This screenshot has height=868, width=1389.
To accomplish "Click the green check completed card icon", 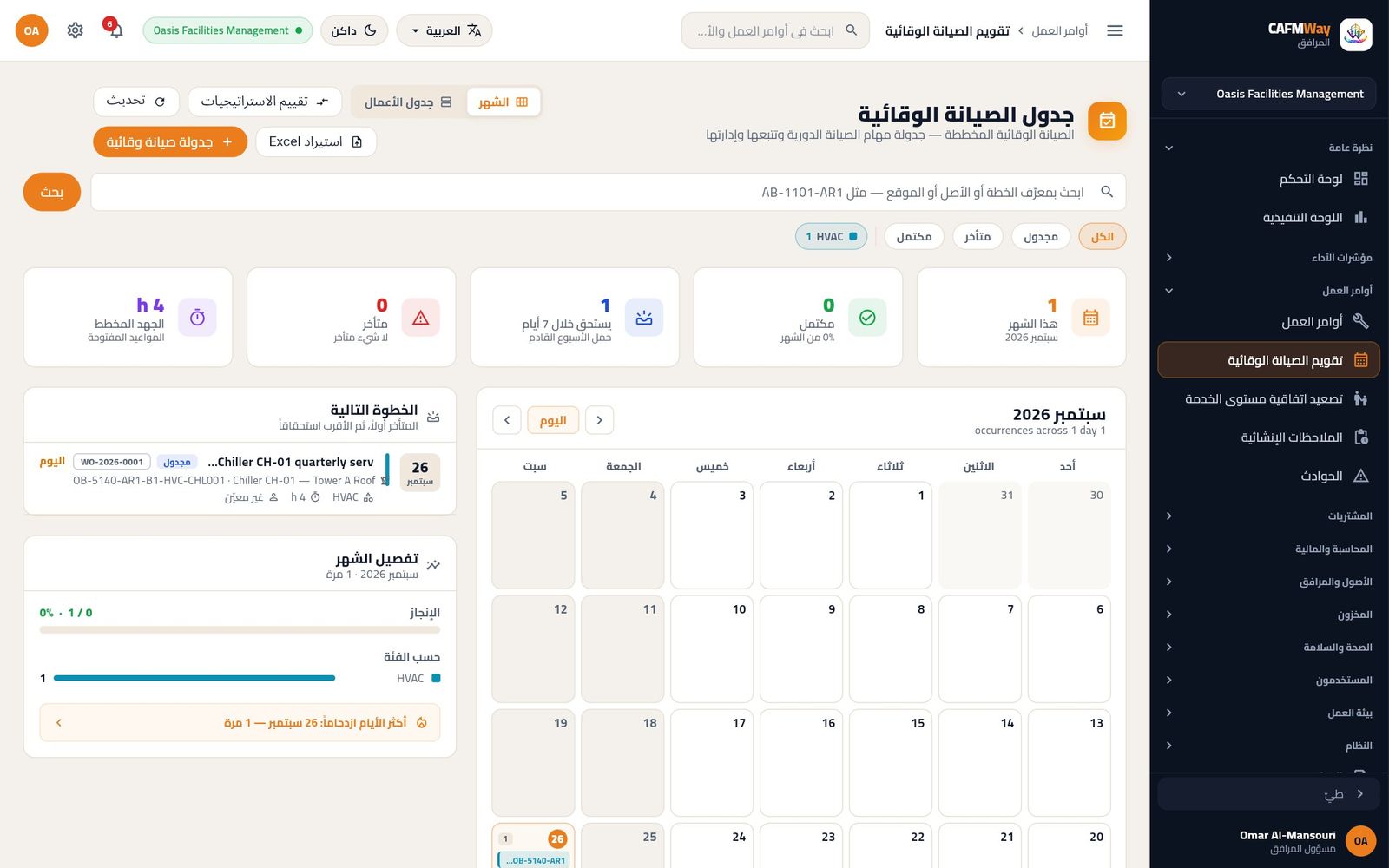I will pyautogui.click(x=867, y=318).
